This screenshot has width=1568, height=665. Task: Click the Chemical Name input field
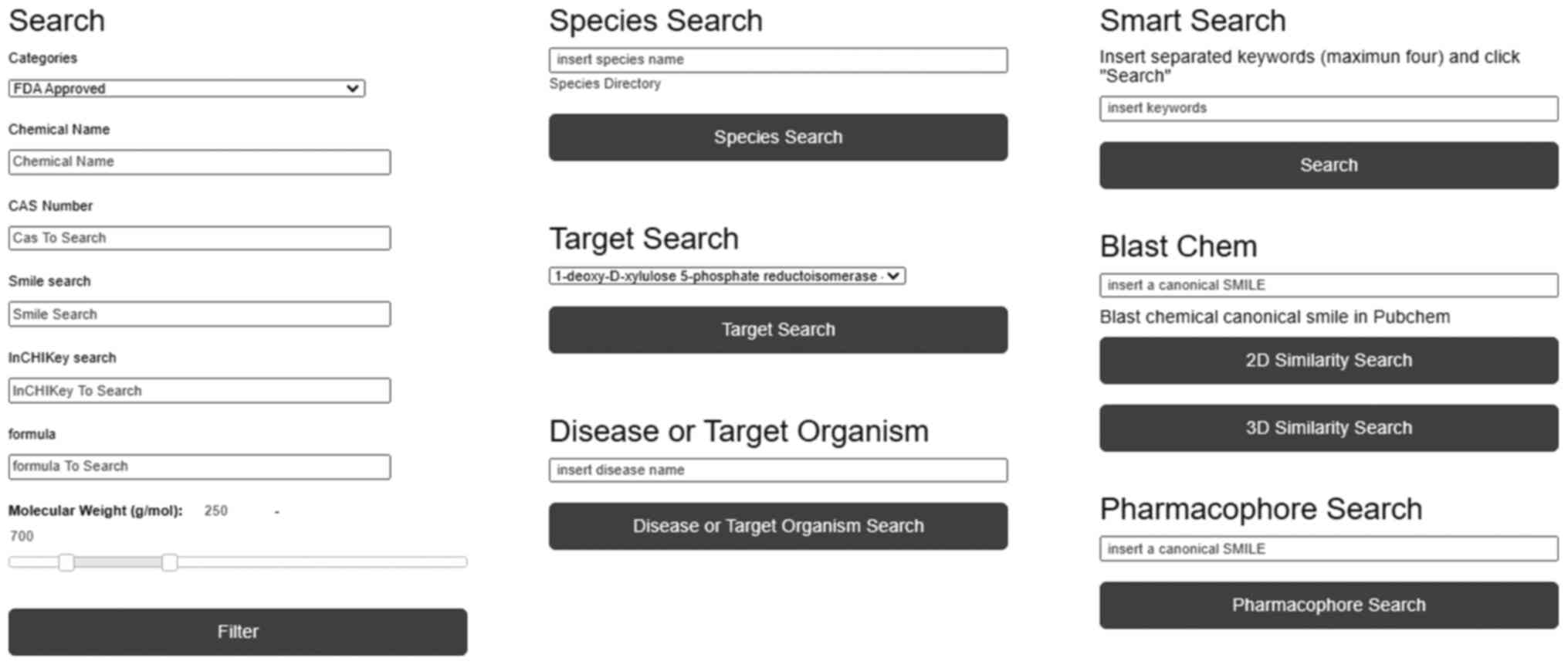(199, 162)
